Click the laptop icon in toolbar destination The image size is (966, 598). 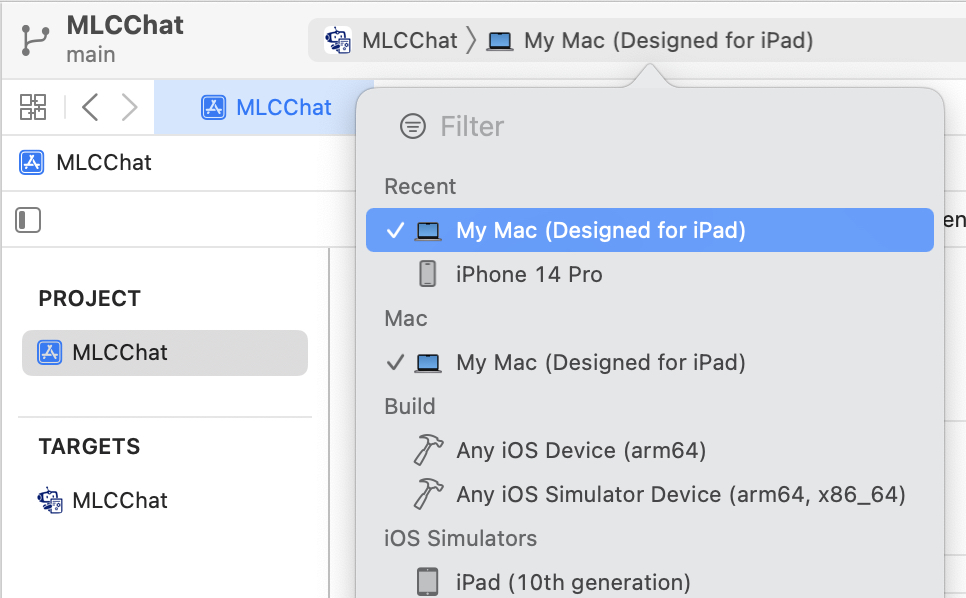click(x=500, y=41)
